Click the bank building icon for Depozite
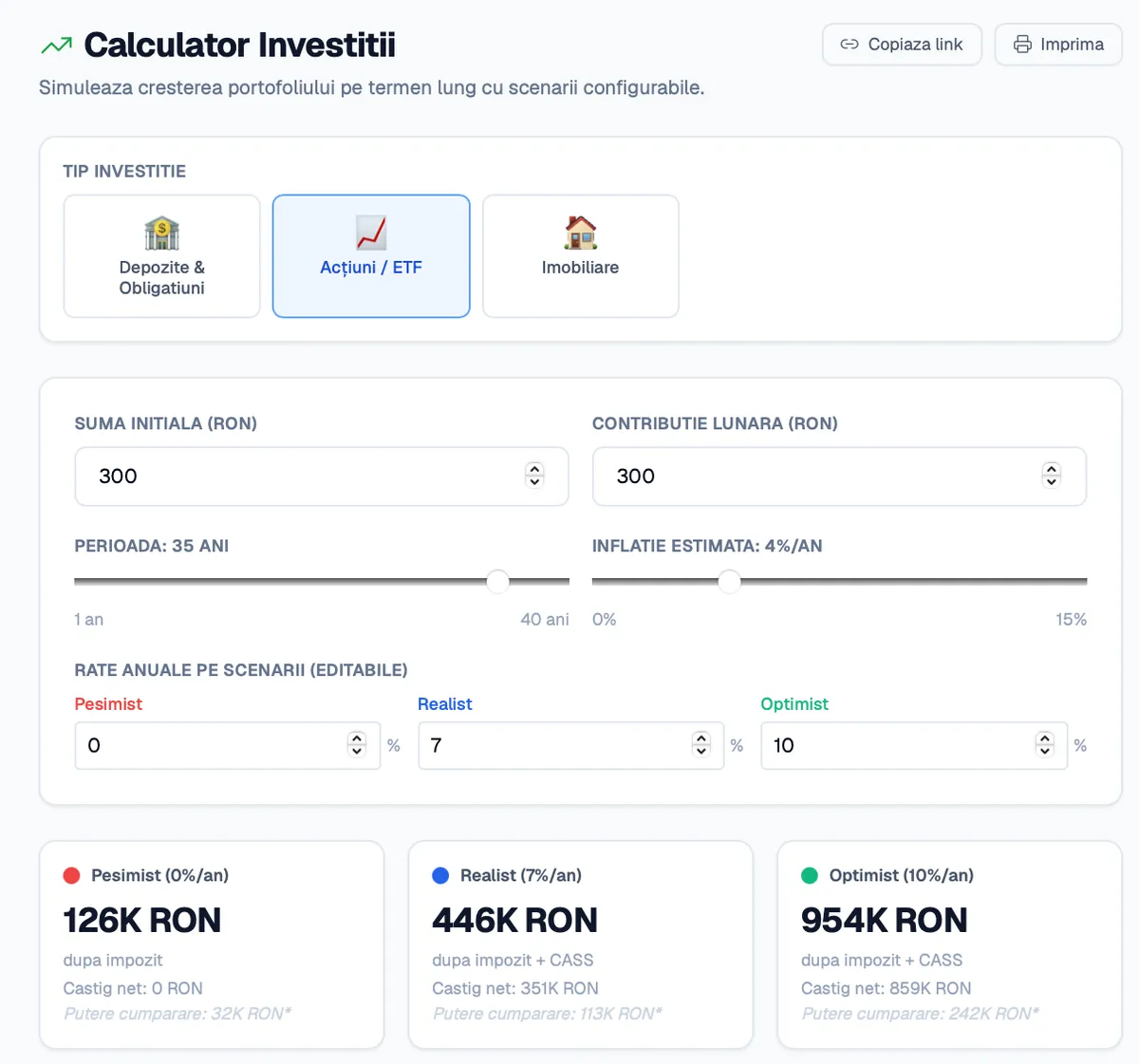The width and height of the screenshot is (1139, 1064). click(x=161, y=233)
